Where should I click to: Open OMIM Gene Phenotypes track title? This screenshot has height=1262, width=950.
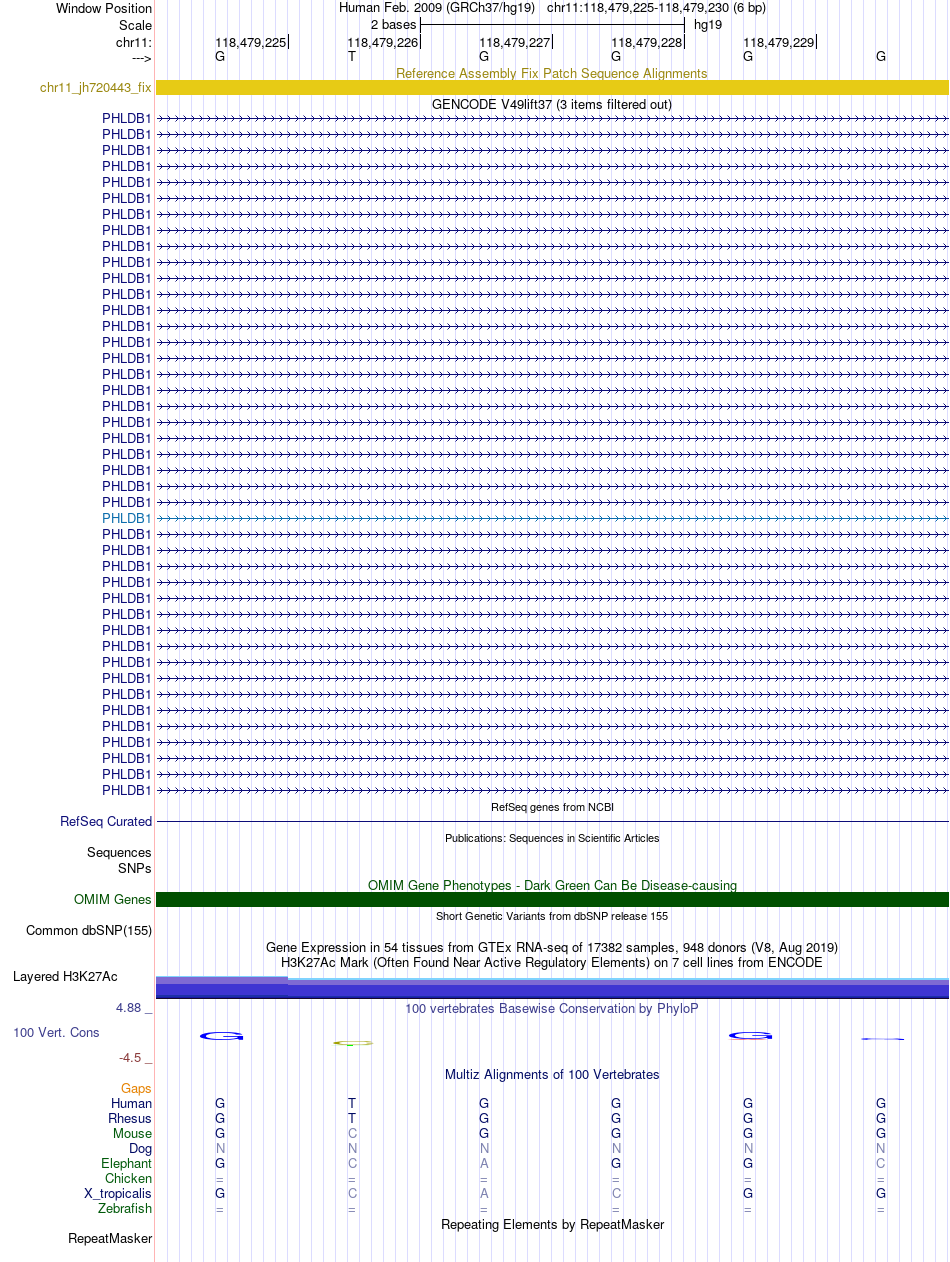click(552, 885)
